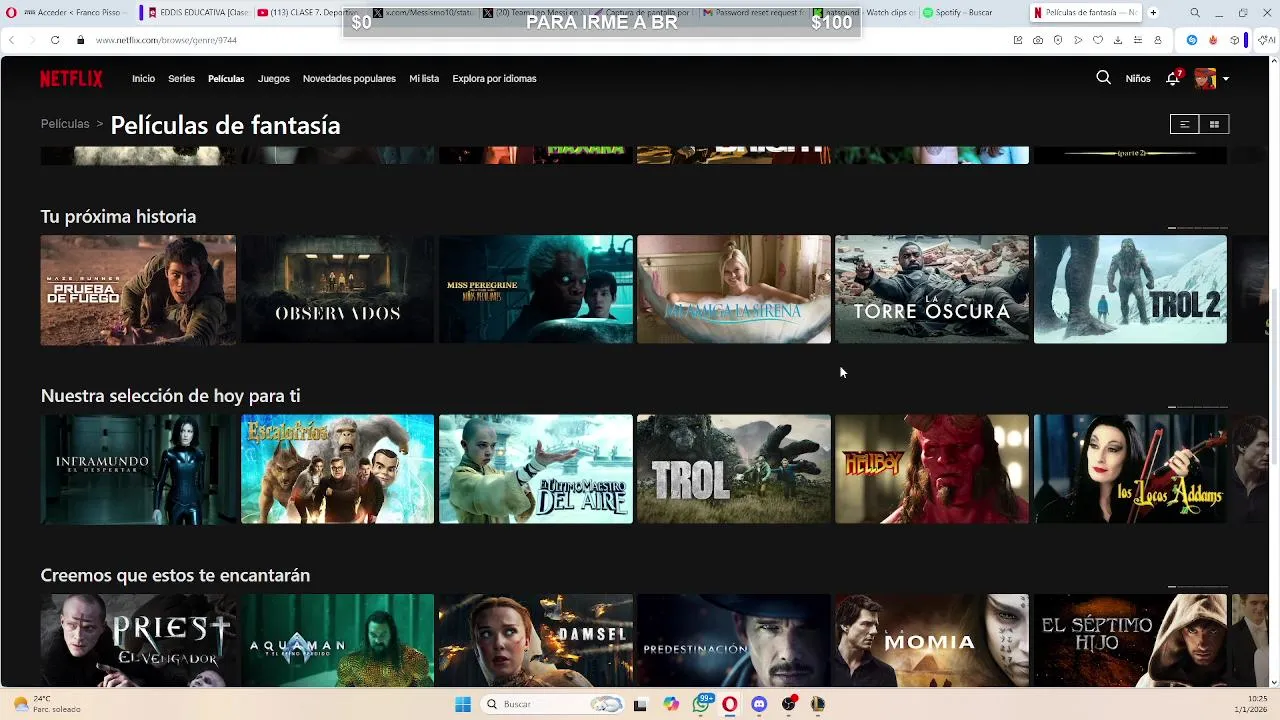Go to Inicio in Netflix menu
The image size is (1280, 720).
point(143,78)
